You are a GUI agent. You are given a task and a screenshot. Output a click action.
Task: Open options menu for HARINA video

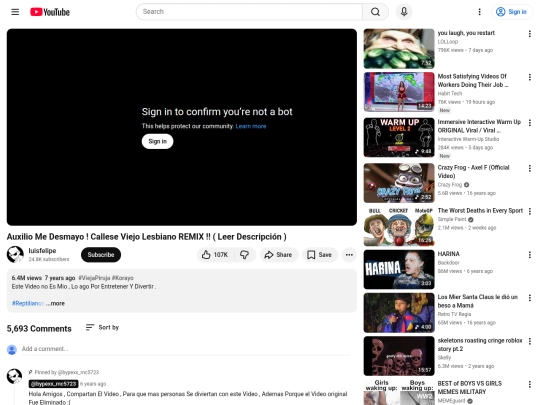tap(530, 255)
